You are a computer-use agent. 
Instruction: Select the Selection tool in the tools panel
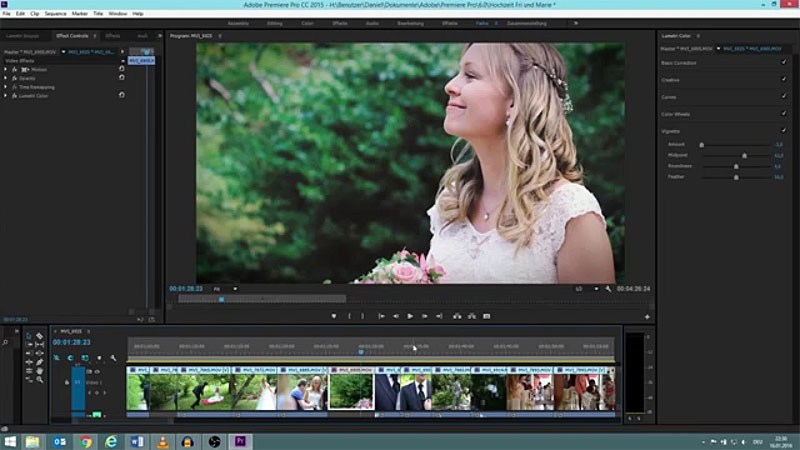tap(29, 336)
